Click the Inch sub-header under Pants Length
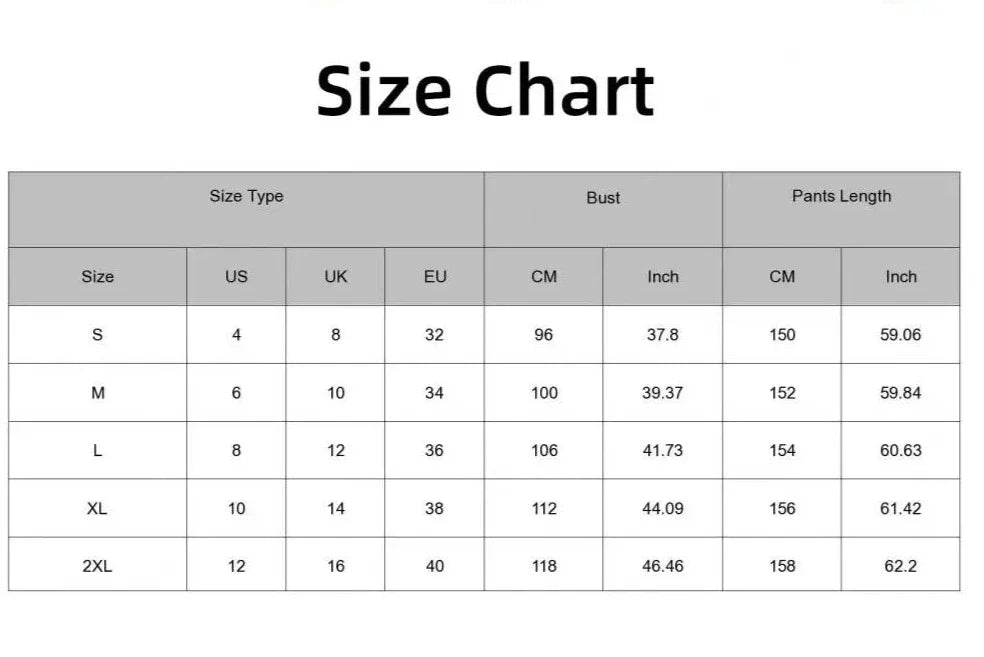This screenshot has width=984, height=657. tap(900, 277)
